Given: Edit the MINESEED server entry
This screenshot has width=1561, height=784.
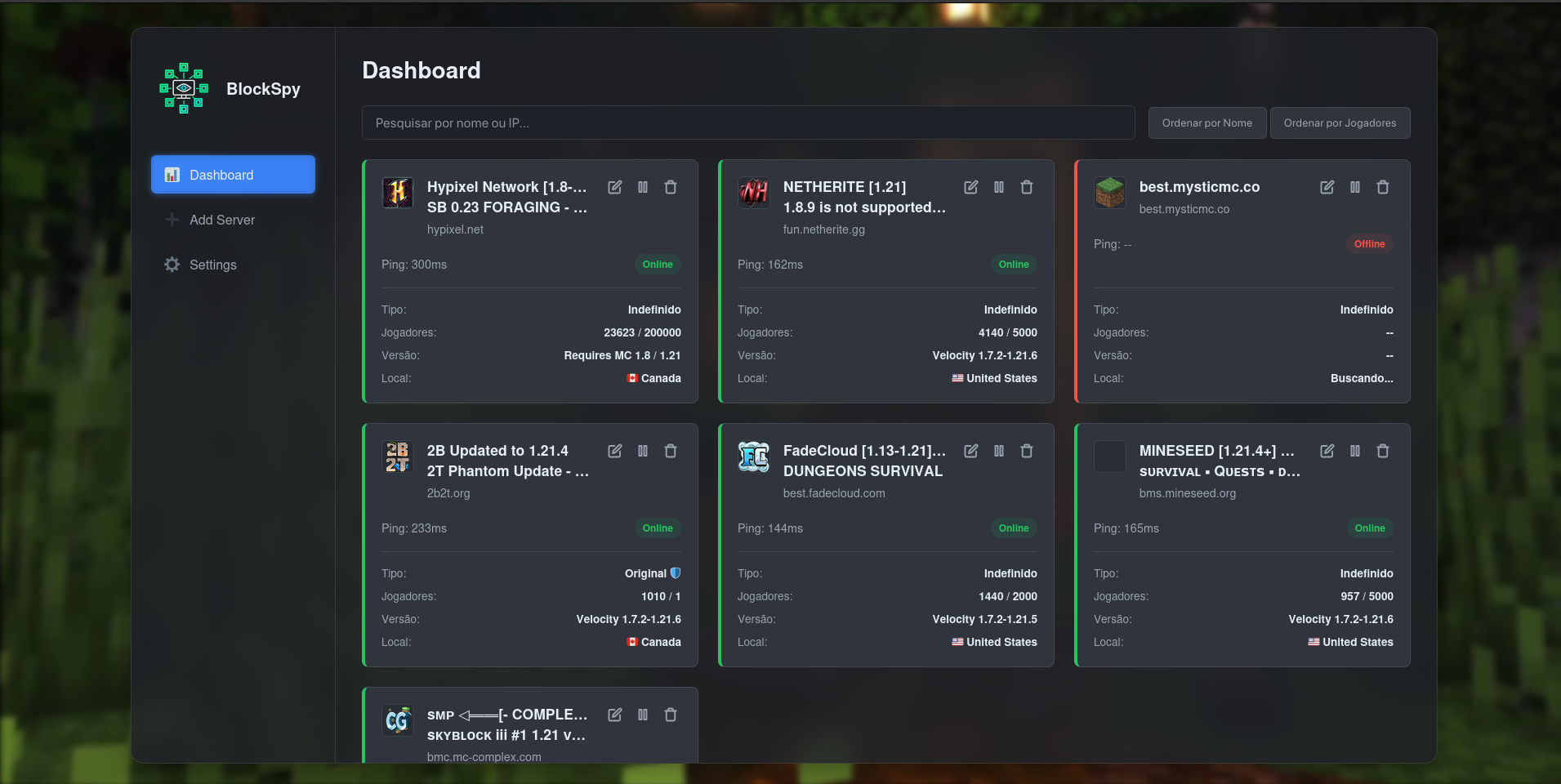Looking at the screenshot, I should pyautogui.click(x=1327, y=451).
